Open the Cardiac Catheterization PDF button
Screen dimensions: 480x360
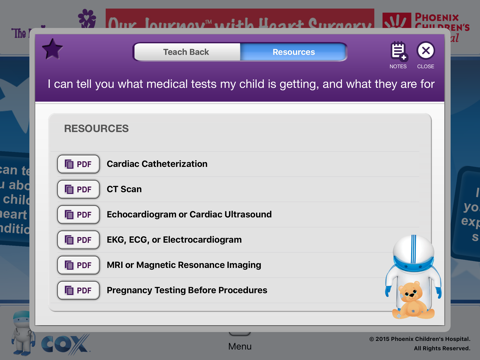point(78,164)
